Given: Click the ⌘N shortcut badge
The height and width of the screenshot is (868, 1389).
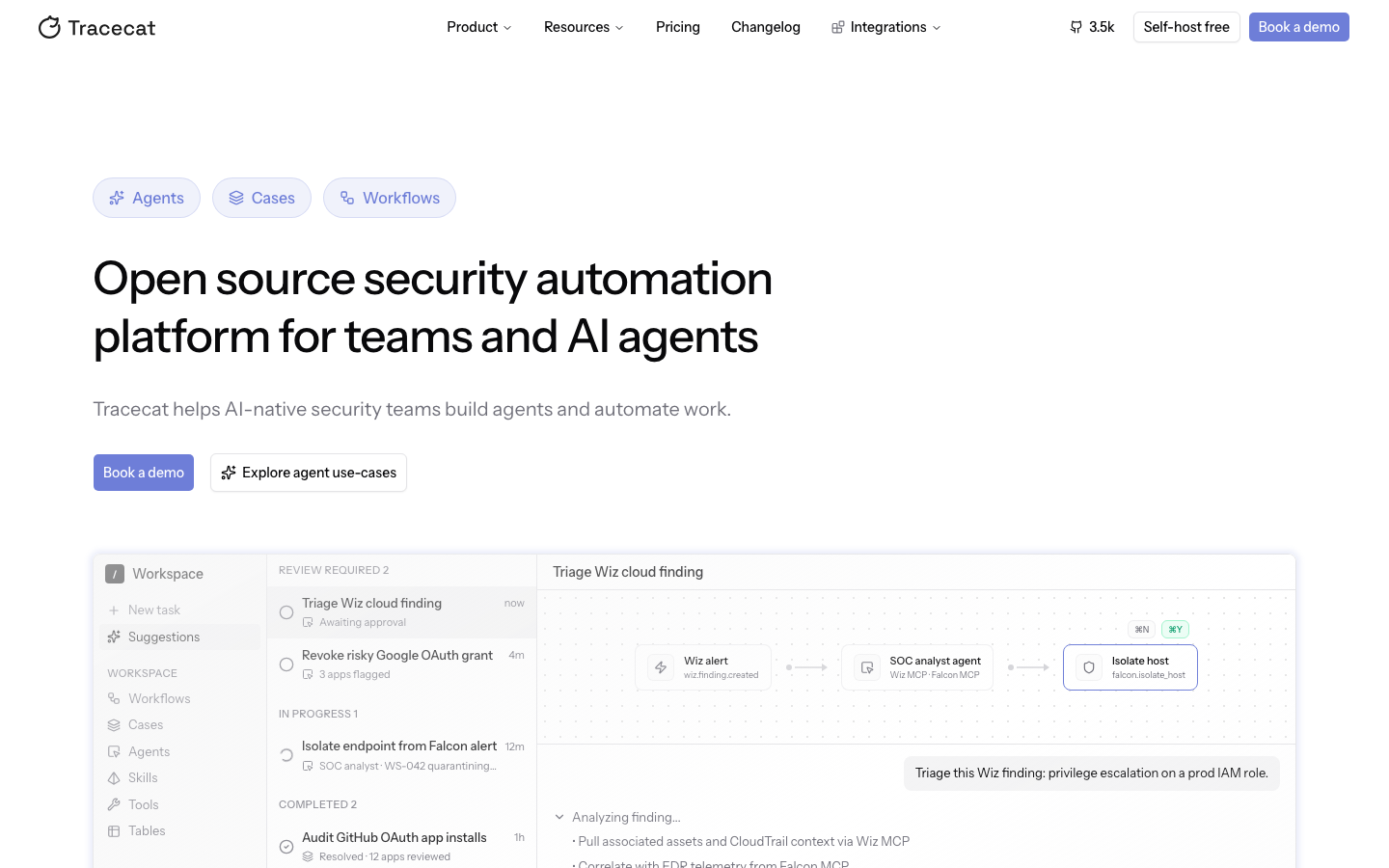Looking at the screenshot, I should click(1142, 629).
